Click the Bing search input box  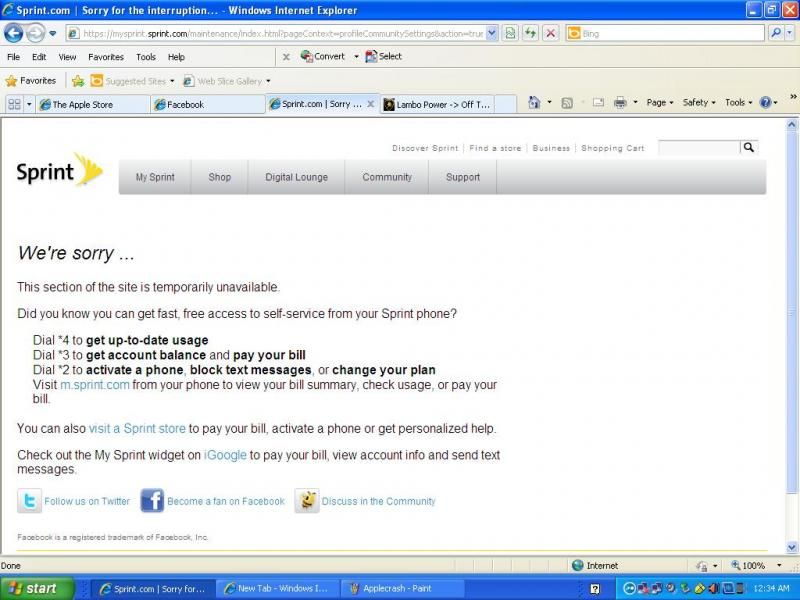point(672,33)
